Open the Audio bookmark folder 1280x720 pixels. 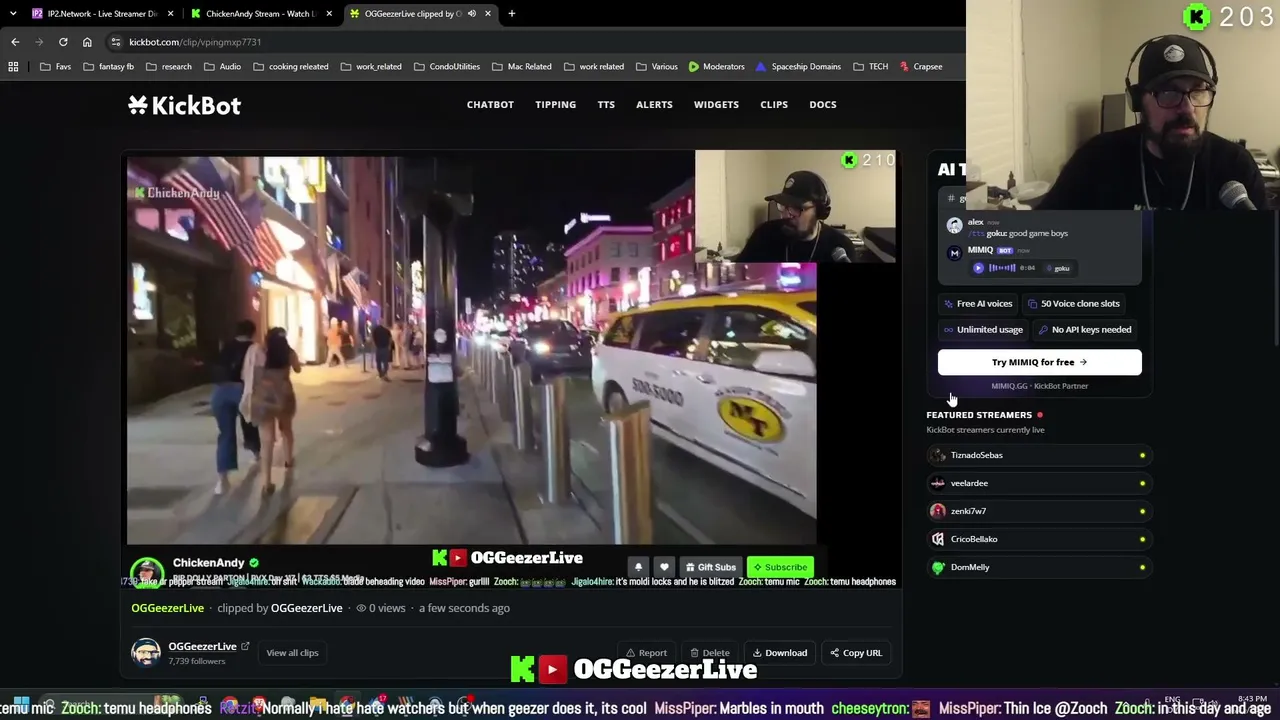223,67
